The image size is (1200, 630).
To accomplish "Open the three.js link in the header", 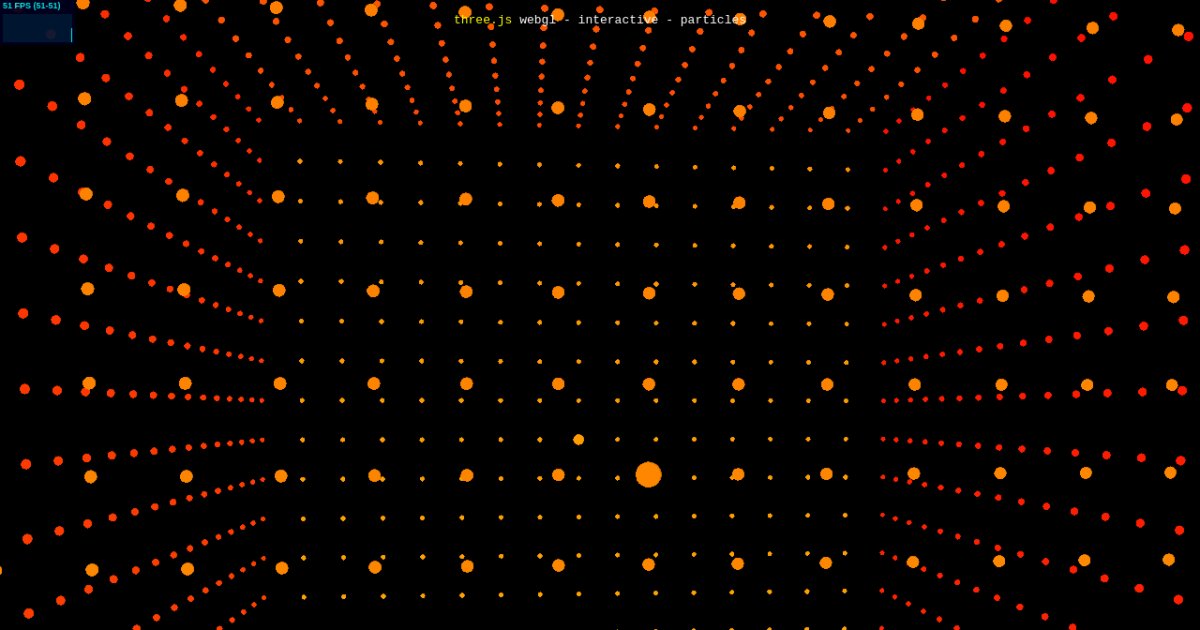I will point(482,20).
